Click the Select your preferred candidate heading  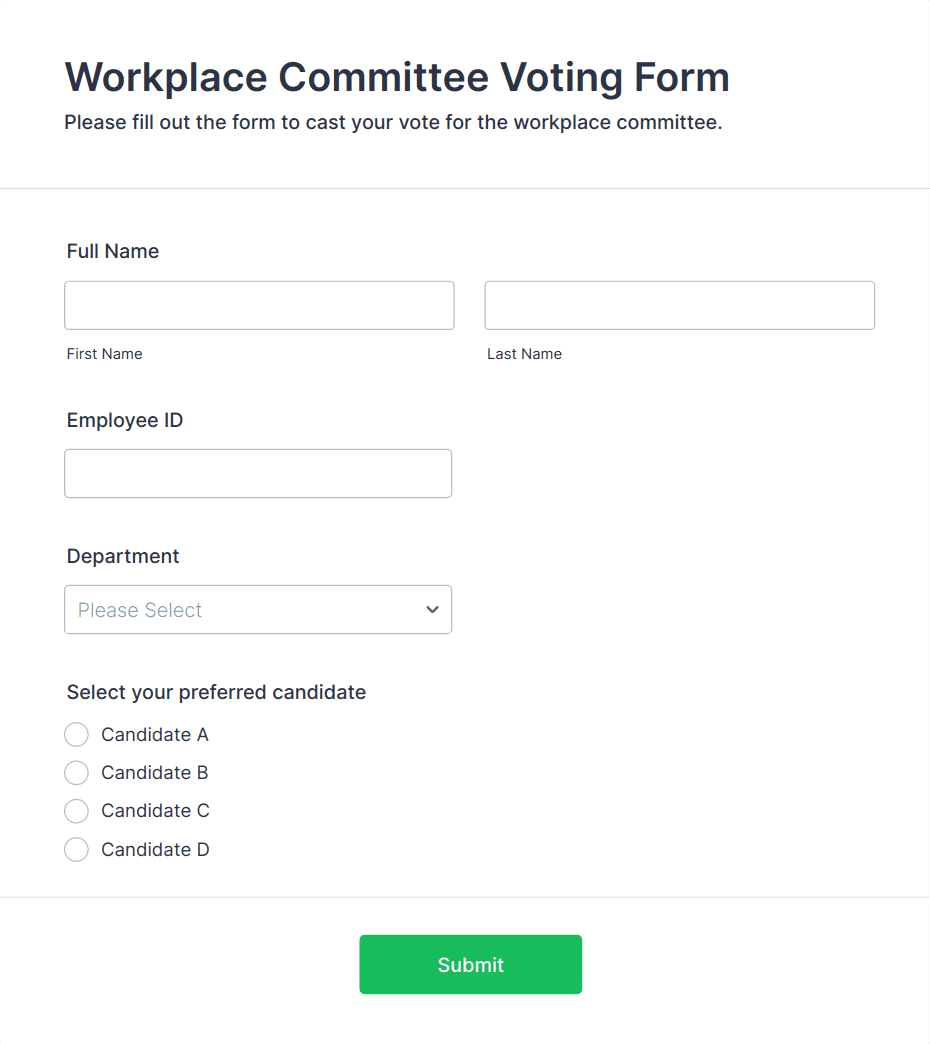[216, 692]
